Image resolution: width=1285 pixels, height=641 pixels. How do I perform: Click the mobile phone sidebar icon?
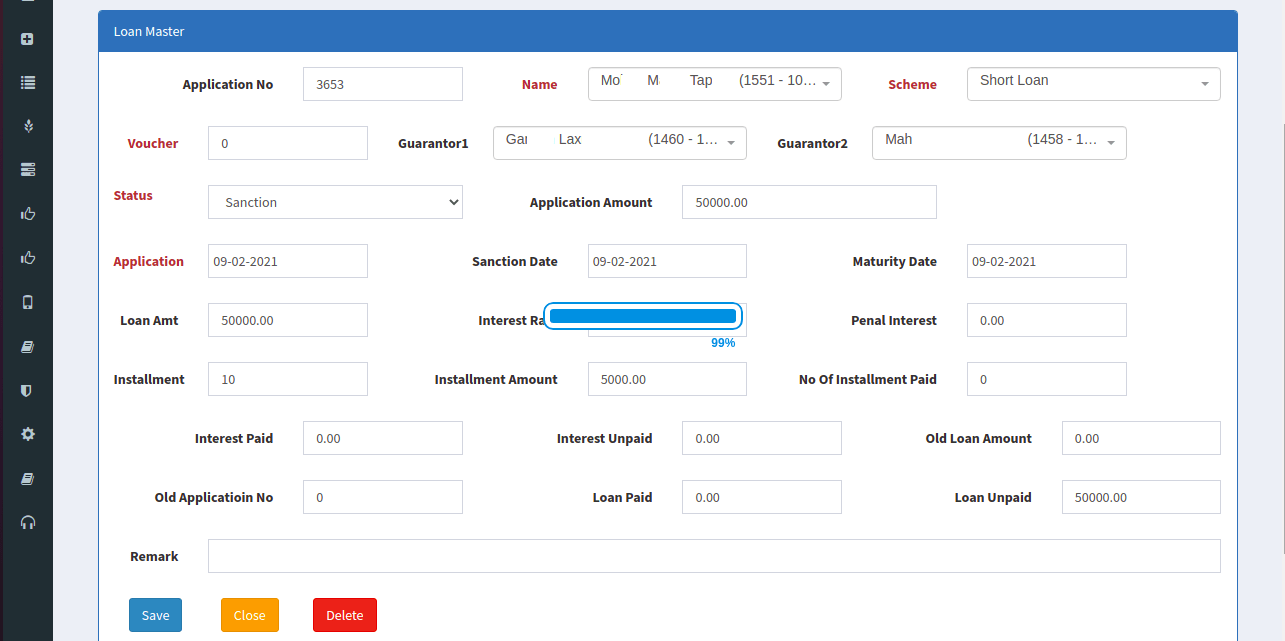pos(27,302)
